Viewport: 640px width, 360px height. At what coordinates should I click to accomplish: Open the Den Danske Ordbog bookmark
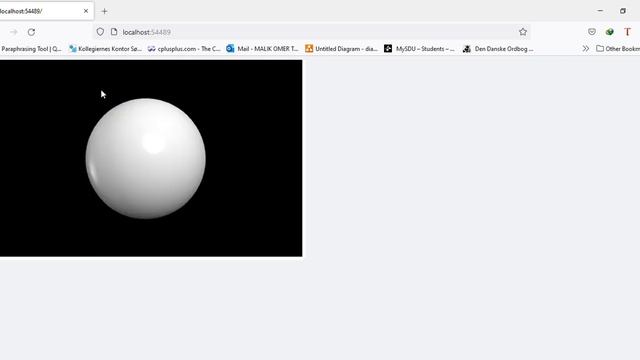click(498, 49)
